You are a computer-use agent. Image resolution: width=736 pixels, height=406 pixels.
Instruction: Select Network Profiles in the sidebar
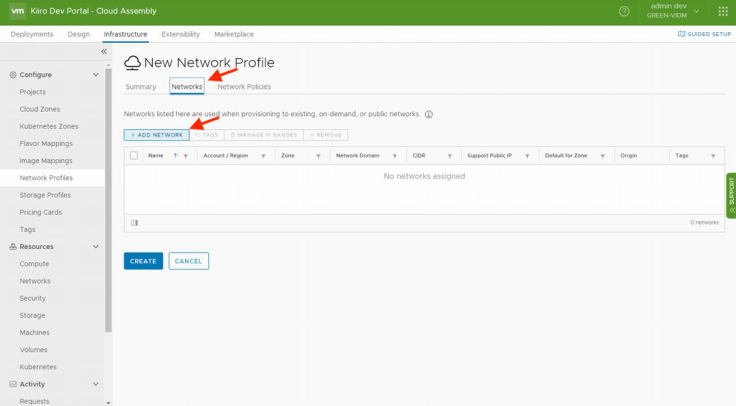click(x=52, y=178)
